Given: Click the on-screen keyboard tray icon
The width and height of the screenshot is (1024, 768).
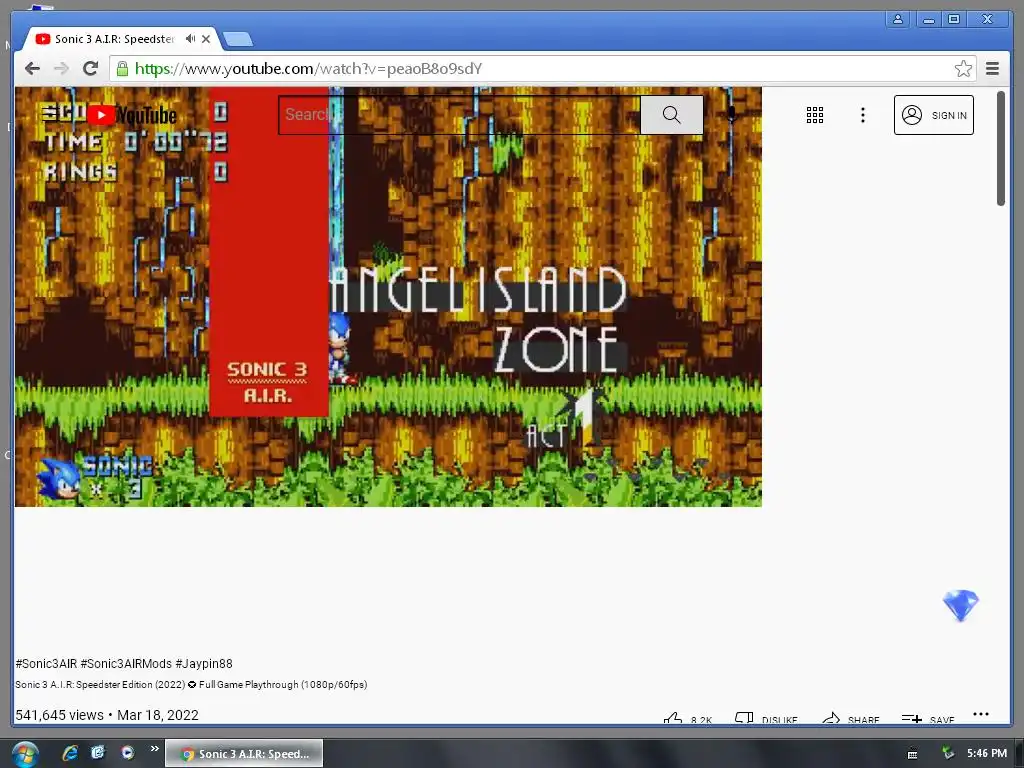Looking at the screenshot, I should tap(912, 754).
